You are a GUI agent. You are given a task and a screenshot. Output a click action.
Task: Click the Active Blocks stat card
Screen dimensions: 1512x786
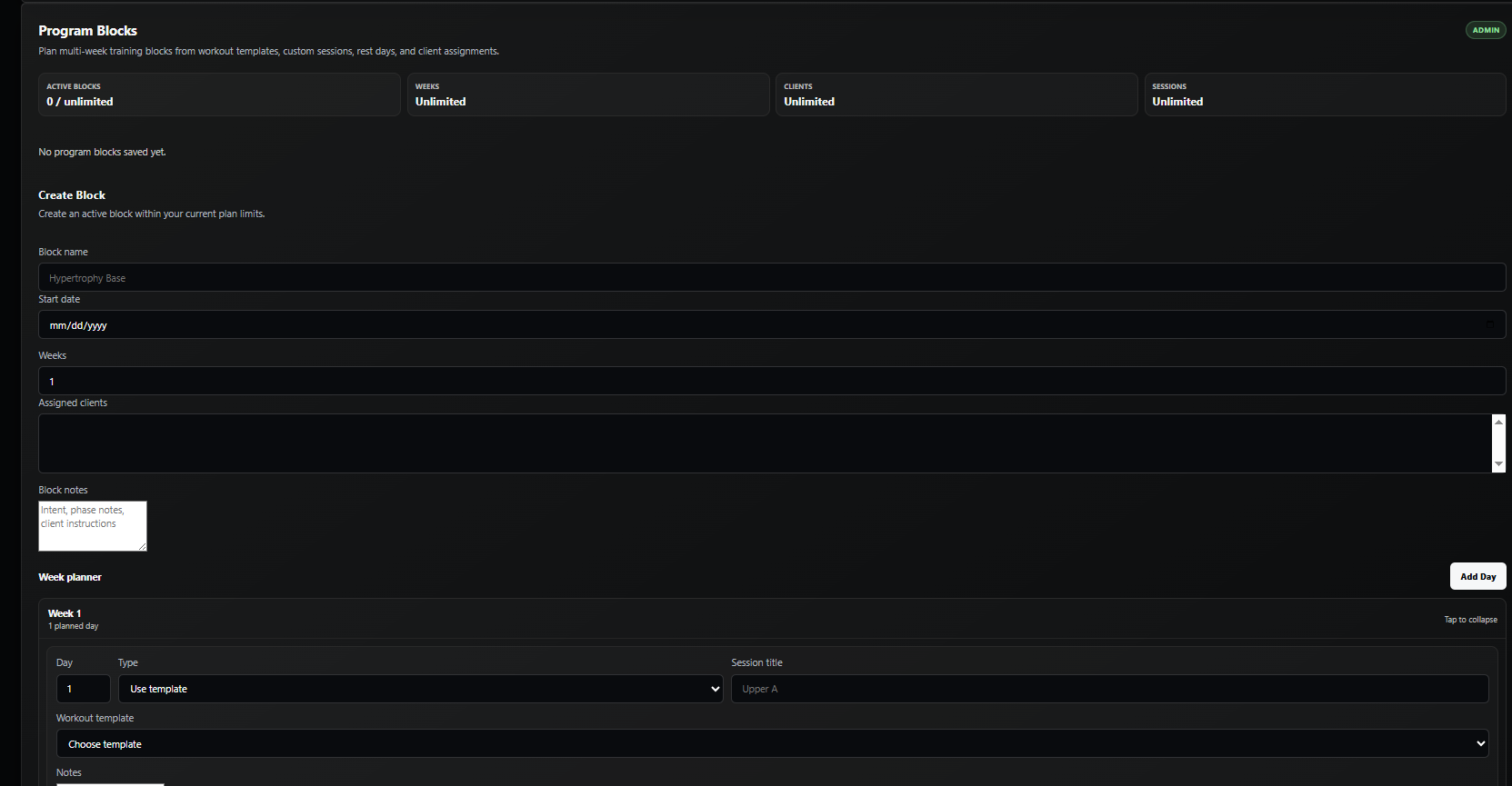[219, 95]
